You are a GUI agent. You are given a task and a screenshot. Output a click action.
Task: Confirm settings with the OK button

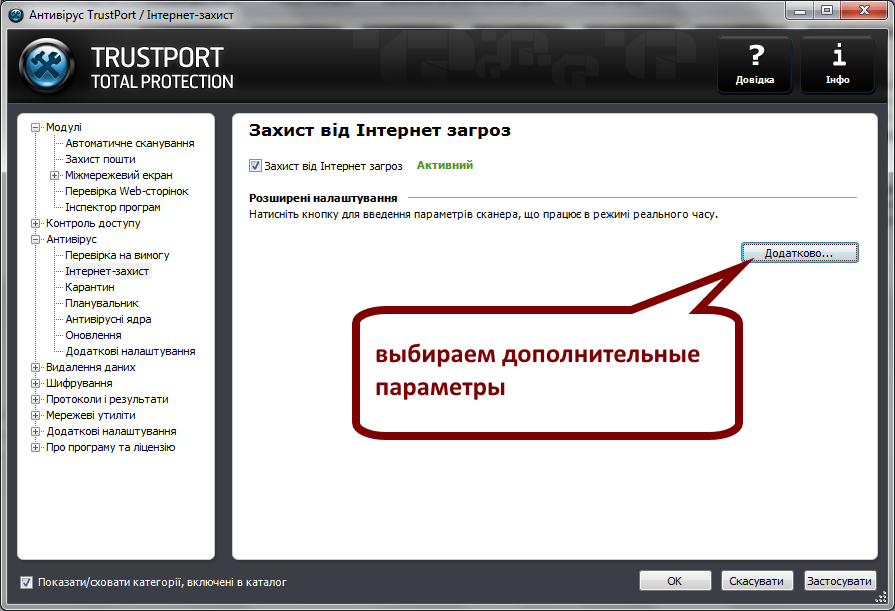tap(675, 581)
